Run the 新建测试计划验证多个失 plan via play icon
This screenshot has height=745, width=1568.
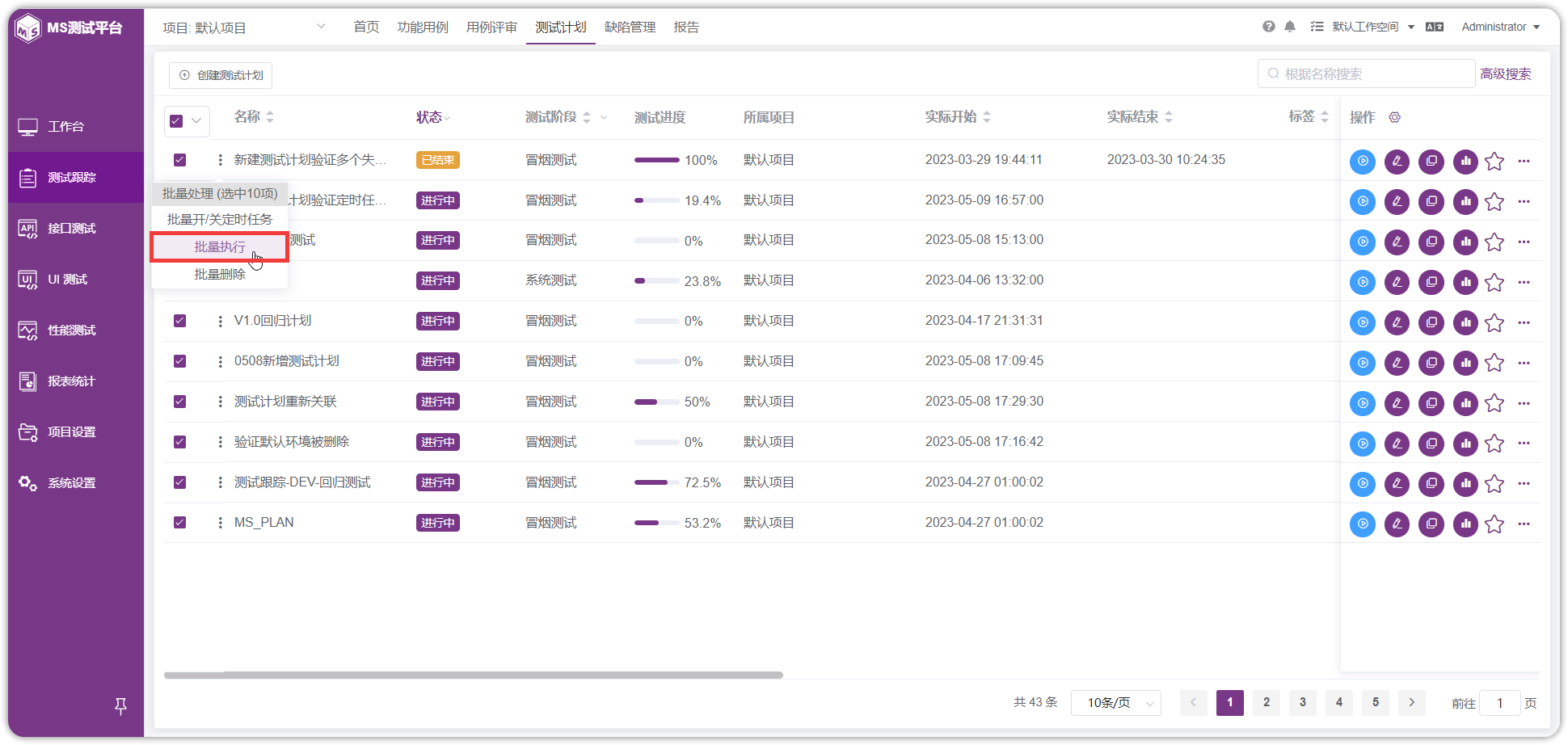pos(1363,161)
